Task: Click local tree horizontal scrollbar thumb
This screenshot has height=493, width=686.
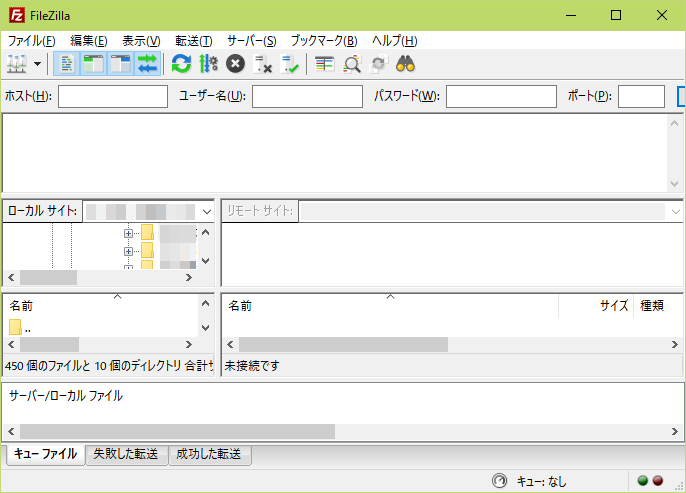Action: 49,278
